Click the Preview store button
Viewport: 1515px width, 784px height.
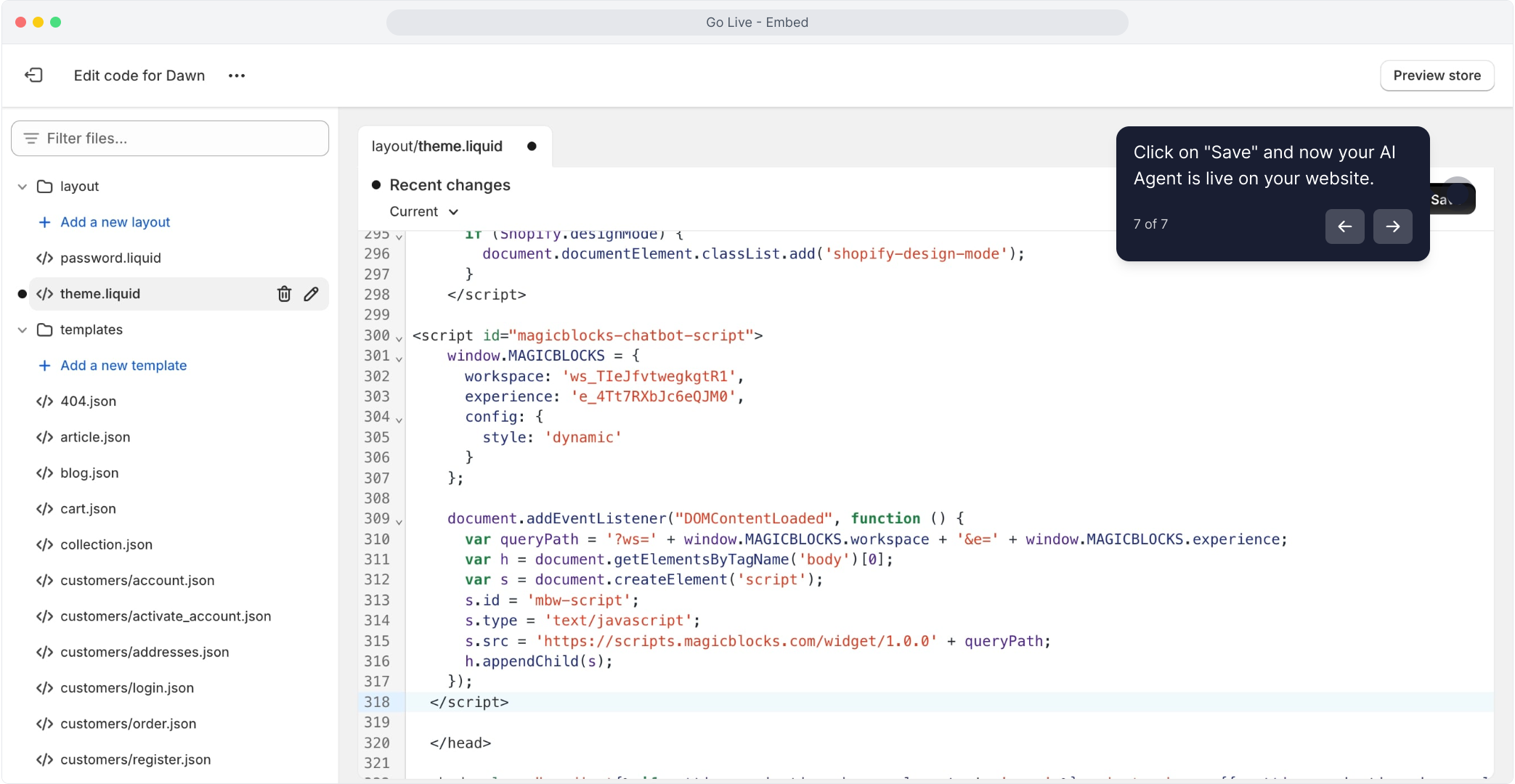(x=1437, y=75)
